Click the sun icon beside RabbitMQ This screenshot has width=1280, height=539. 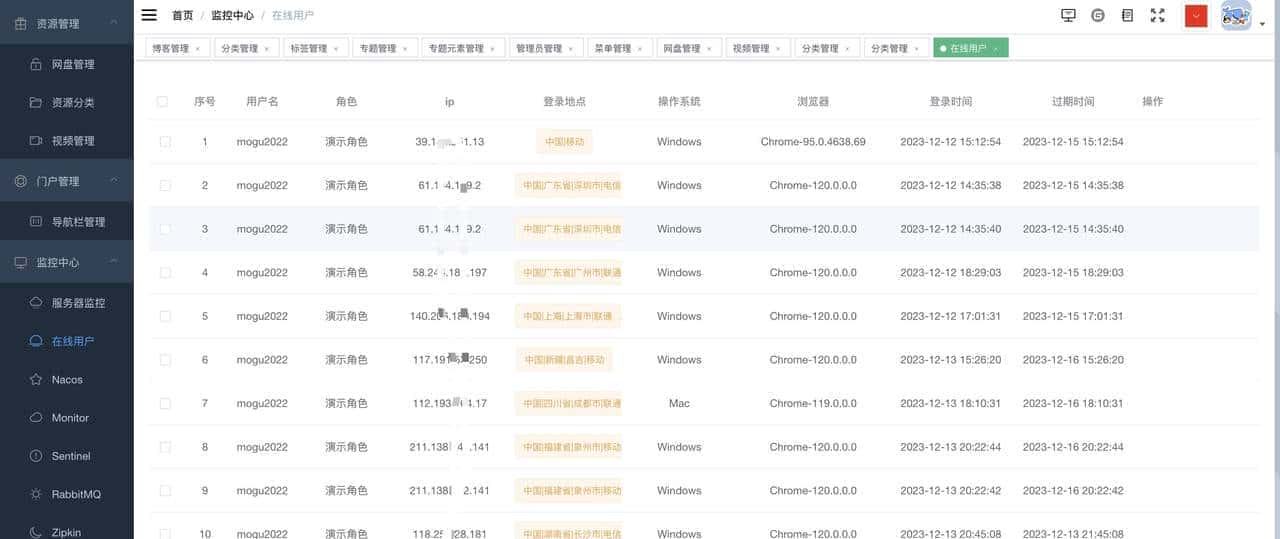(x=36, y=494)
